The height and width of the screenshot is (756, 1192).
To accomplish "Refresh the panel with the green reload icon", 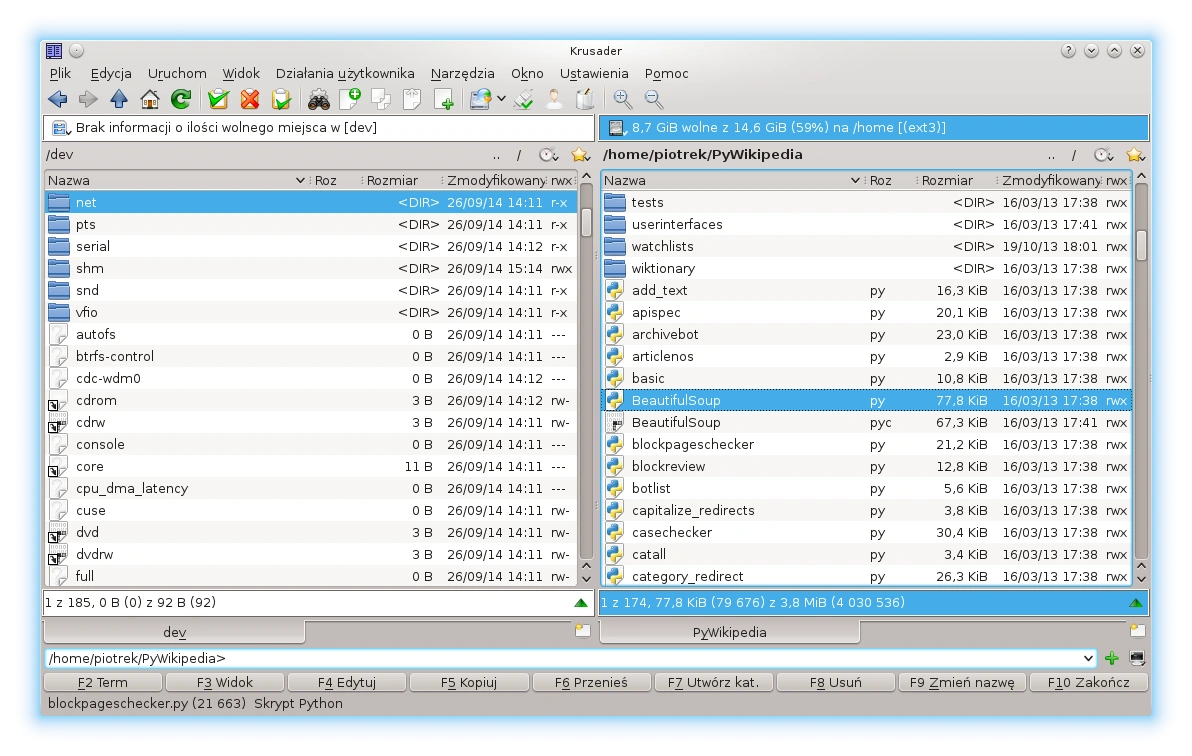I will pos(181,99).
